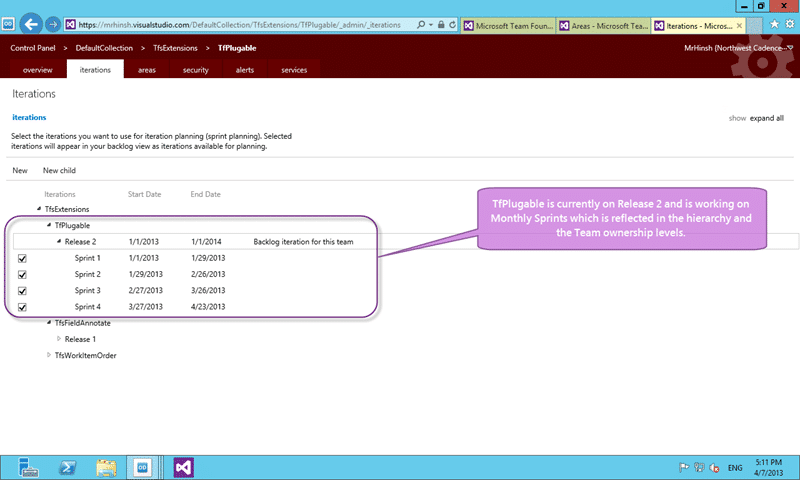Open MrHinsh account dropdown menu
Image resolution: width=800 pixels, height=480 pixels.
click(x=738, y=48)
